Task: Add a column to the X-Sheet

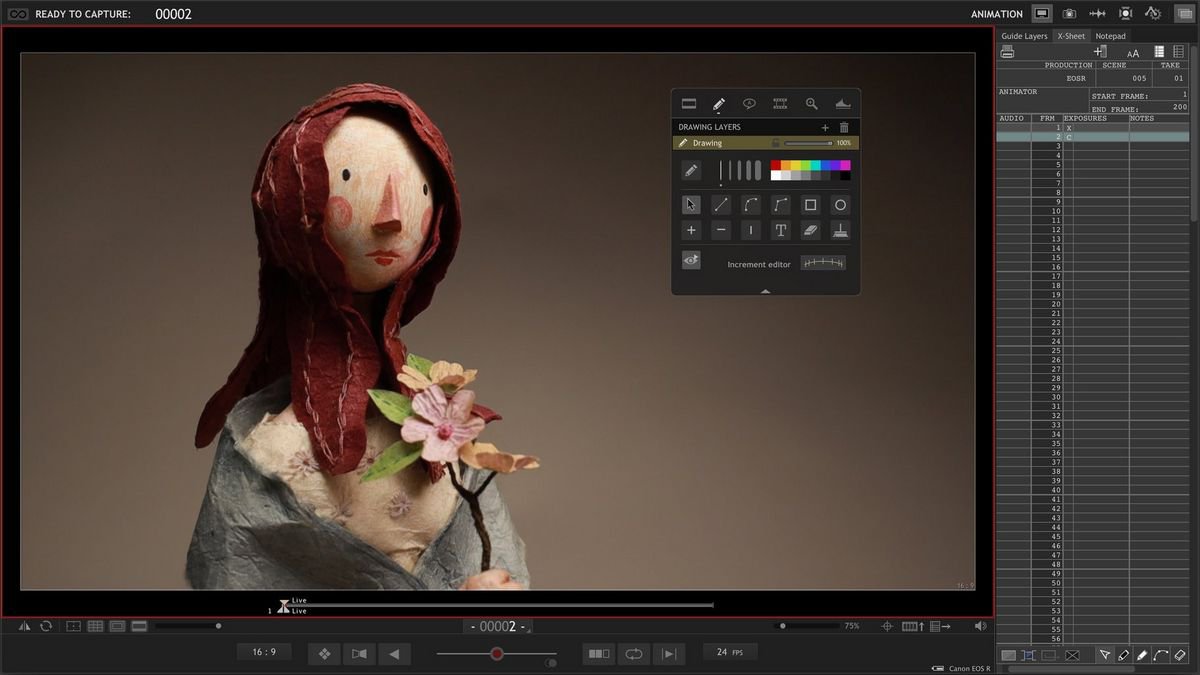Action: (x=1100, y=51)
